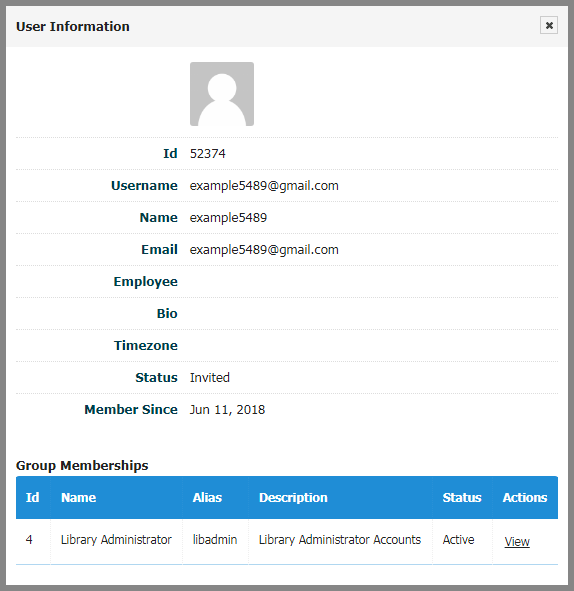Click the Username field label

click(144, 186)
